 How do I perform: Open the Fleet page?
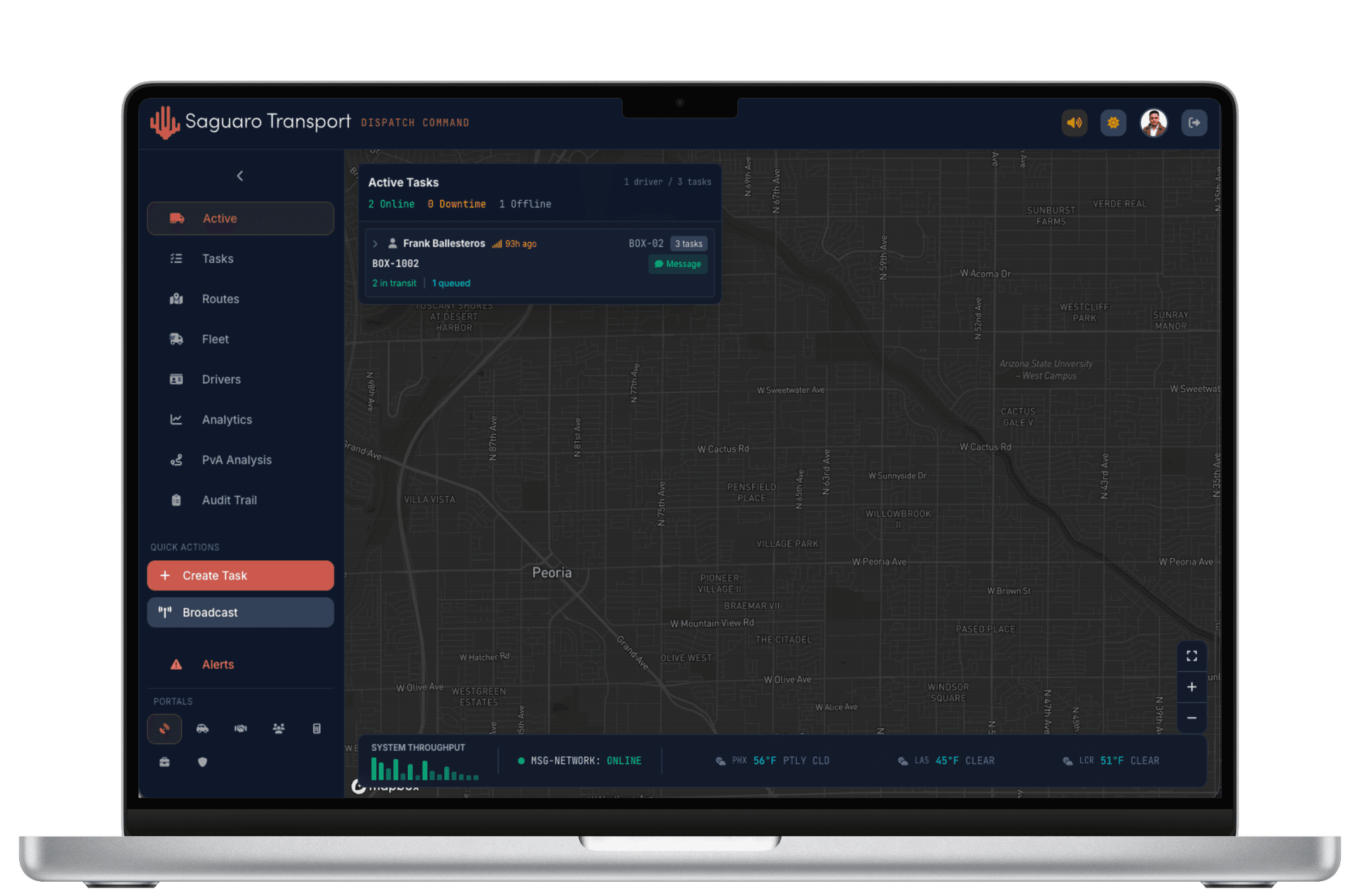tap(215, 339)
